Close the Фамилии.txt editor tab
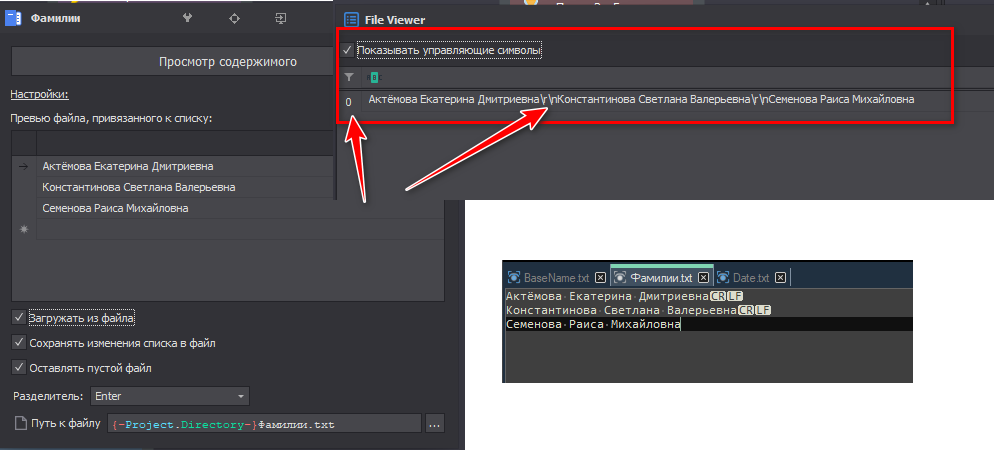Screen dimensions: 994x450 (x=703, y=278)
